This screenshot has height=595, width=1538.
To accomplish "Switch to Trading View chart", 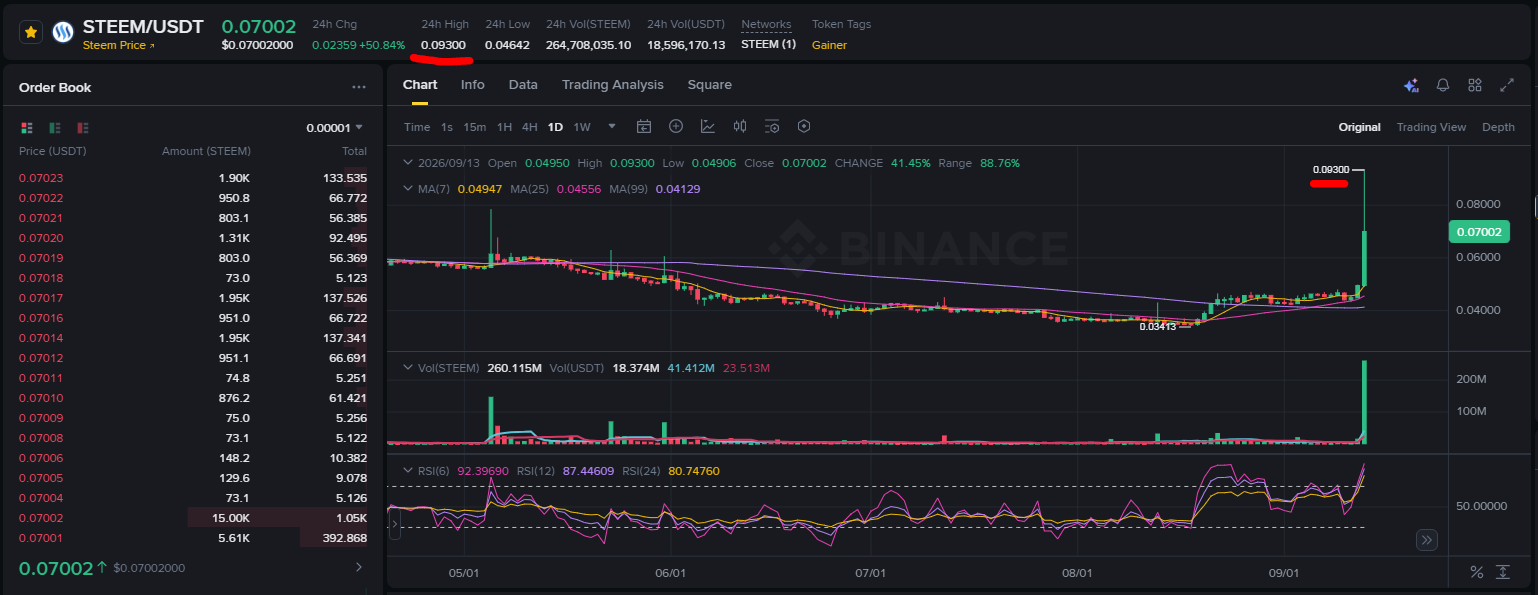I will click(1431, 127).
